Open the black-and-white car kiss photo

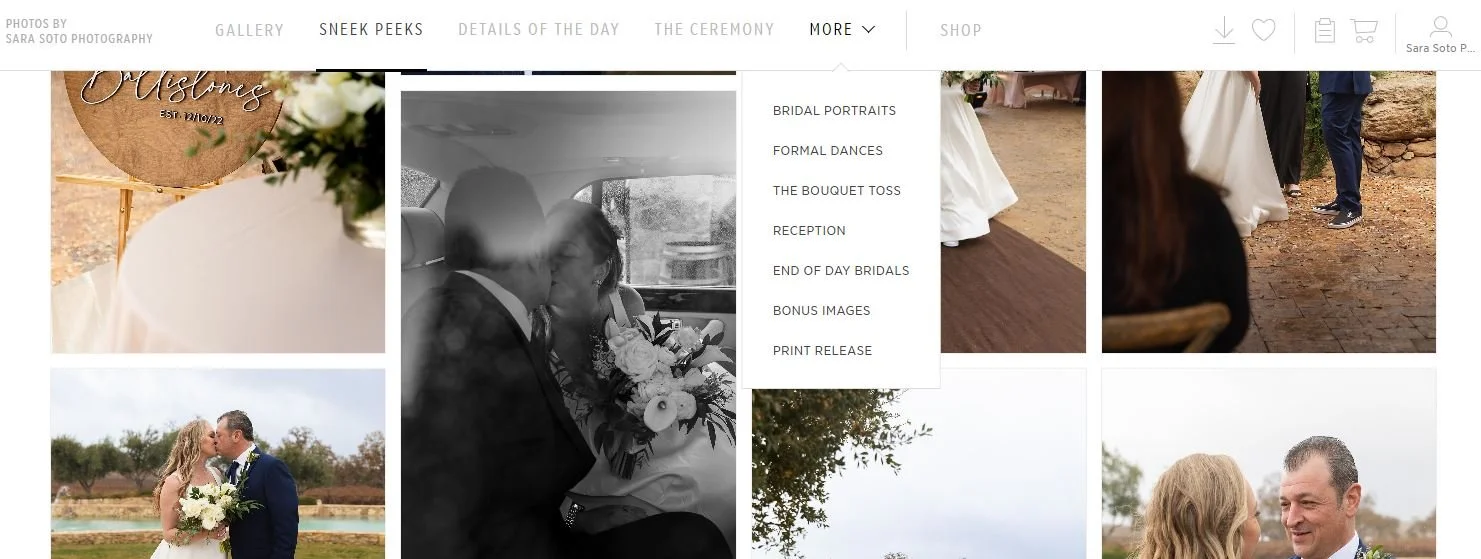pyautogui.click(x=568, y=325)
